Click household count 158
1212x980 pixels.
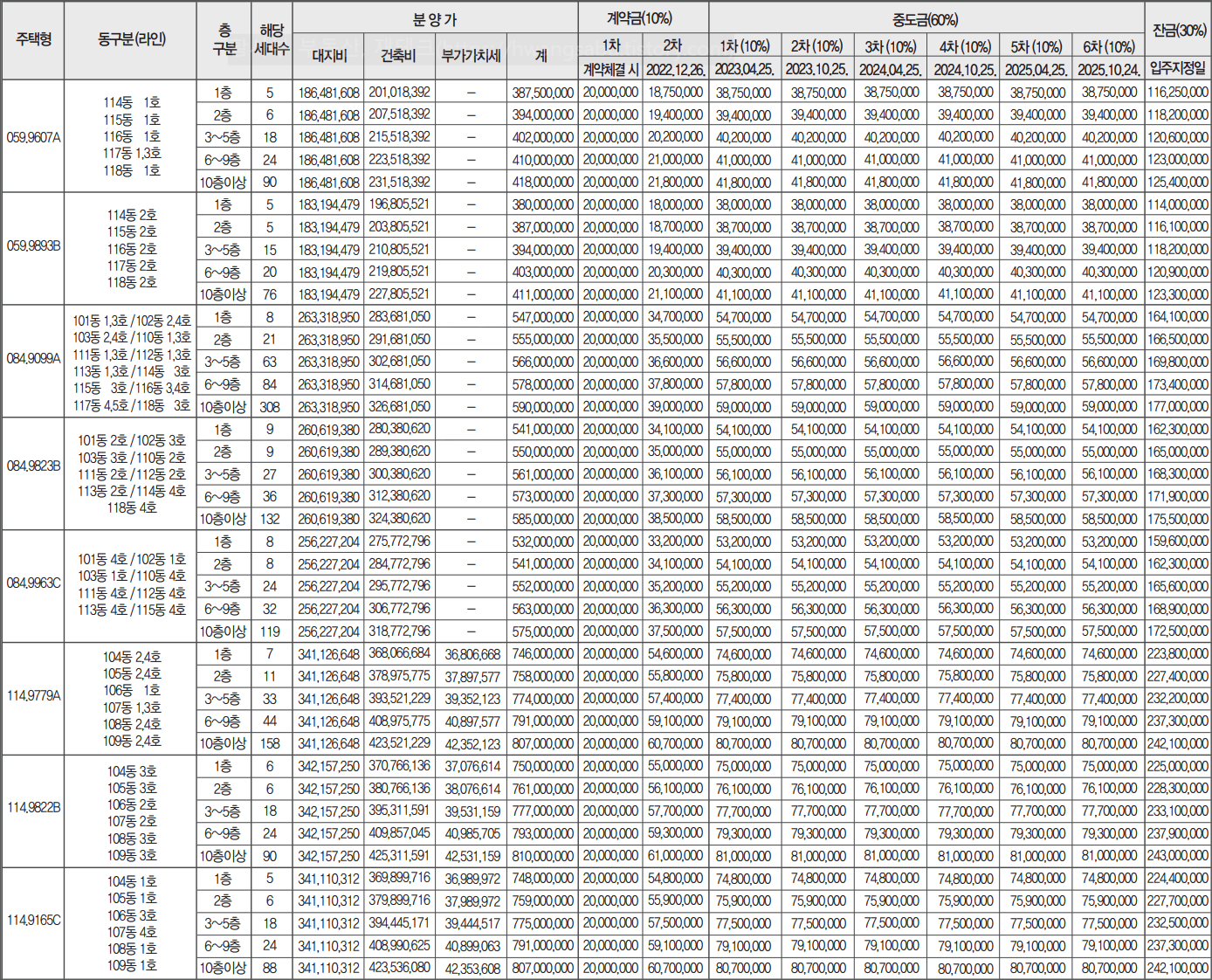[x=270, y=744]
